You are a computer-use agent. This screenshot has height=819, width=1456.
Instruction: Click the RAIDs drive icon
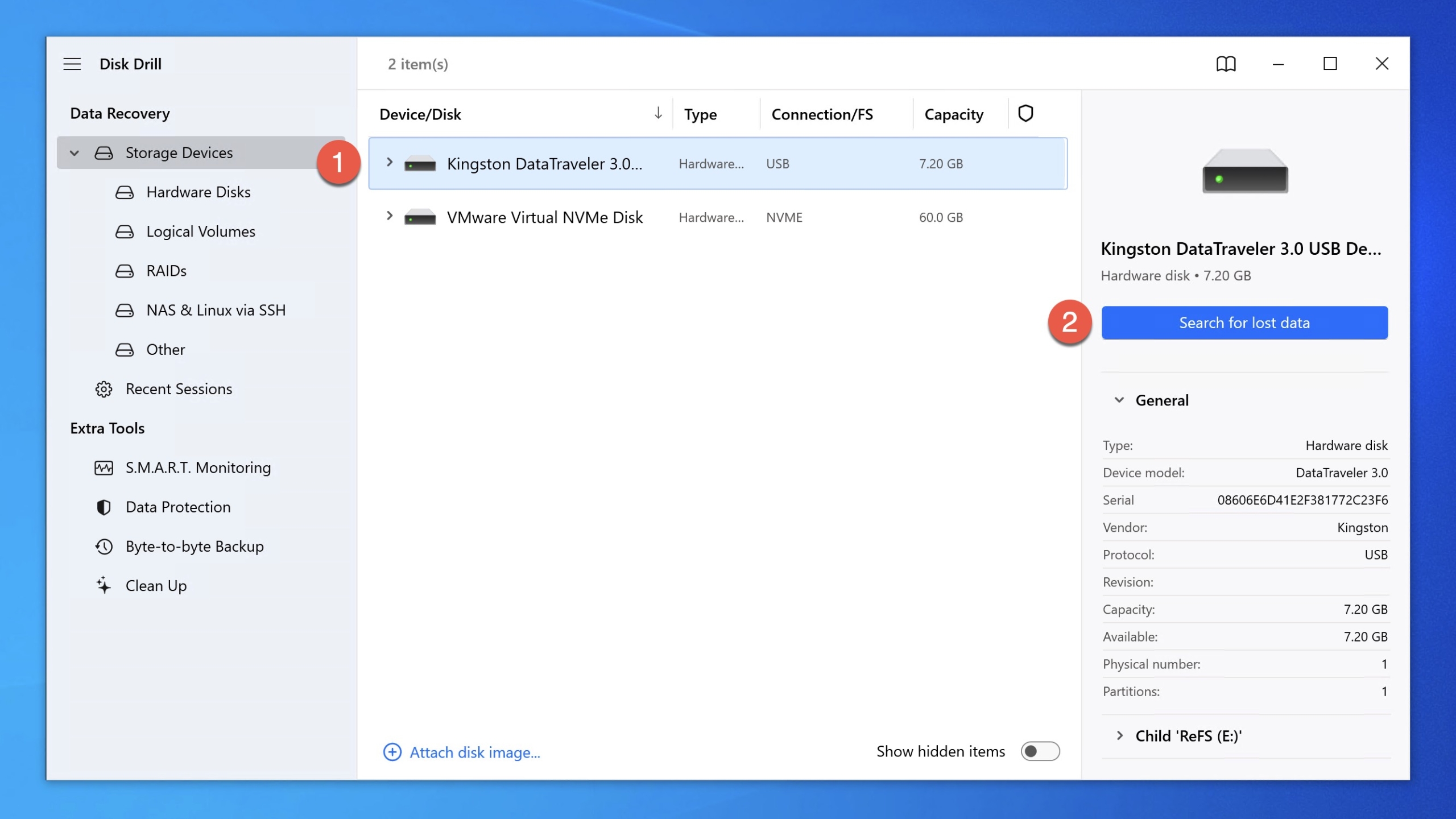click(125, 271)
